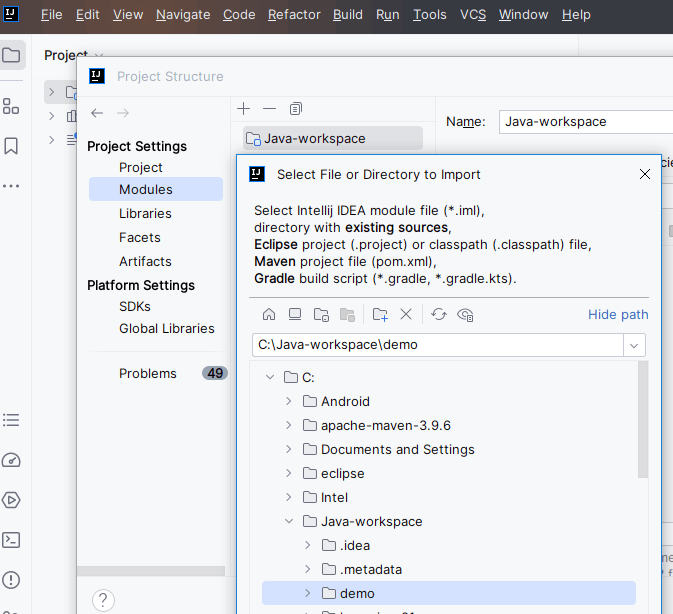Open the Terminal tool window icon
The height and width of the screenshot is (614, 673).
(x=11, y=540)
